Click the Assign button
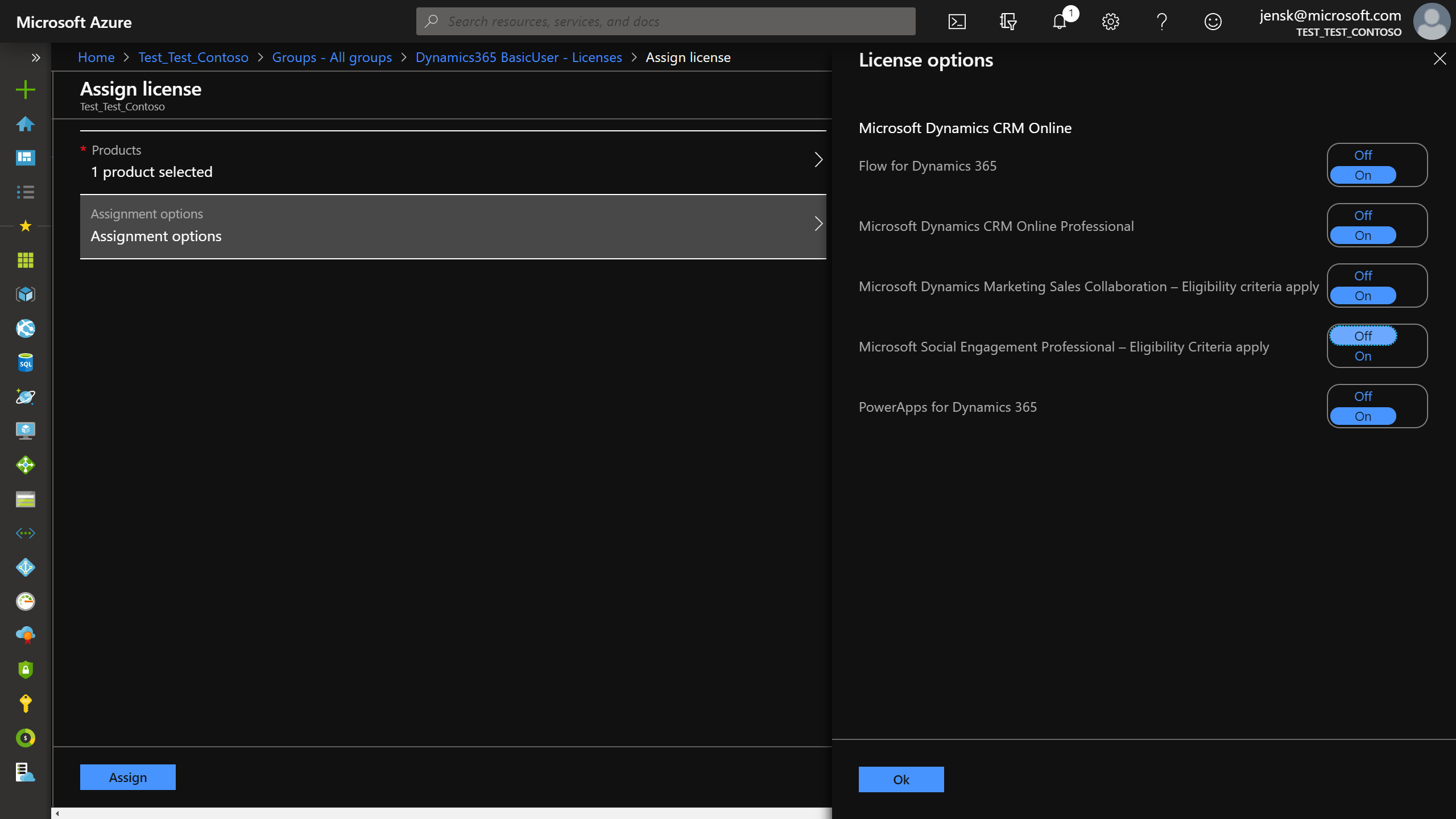Screen dimensions: 1456x819 (x=128, y=777)
